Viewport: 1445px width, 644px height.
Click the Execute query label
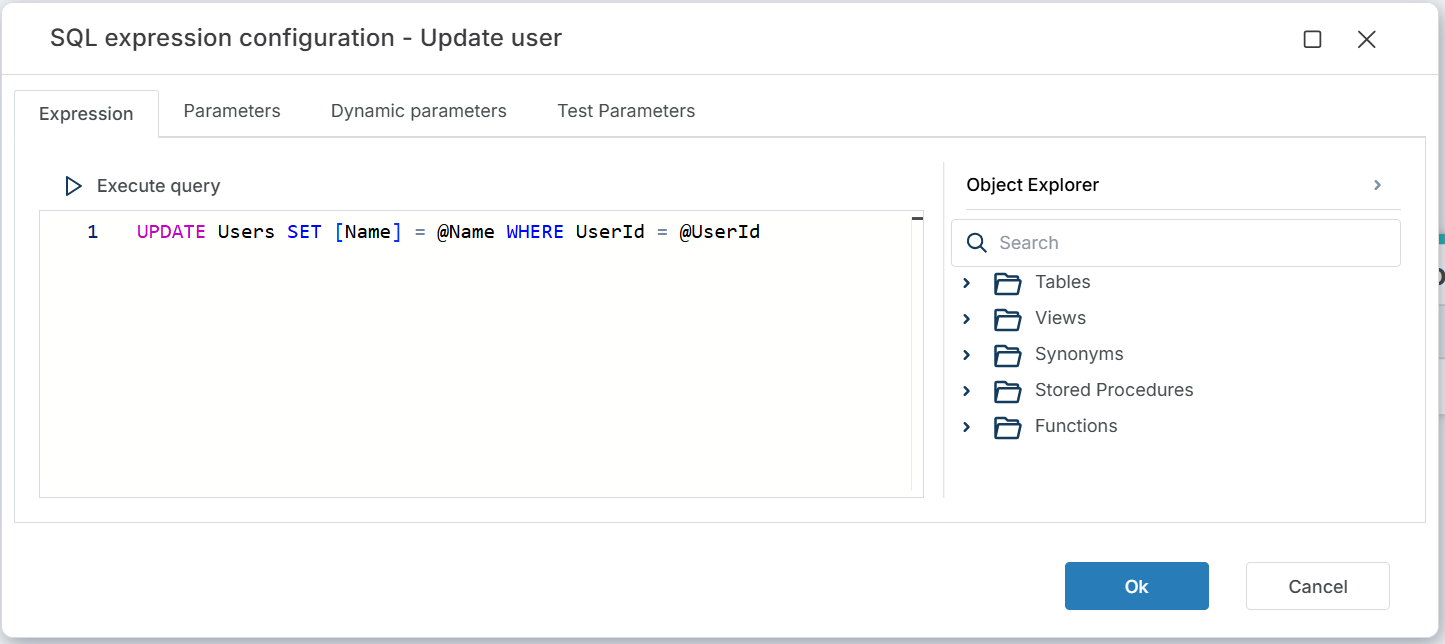click(x=158, y=186)
